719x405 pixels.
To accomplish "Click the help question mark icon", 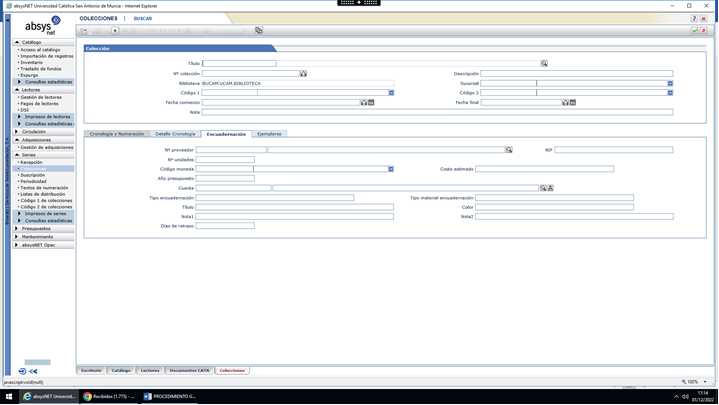I will (694, 18).
